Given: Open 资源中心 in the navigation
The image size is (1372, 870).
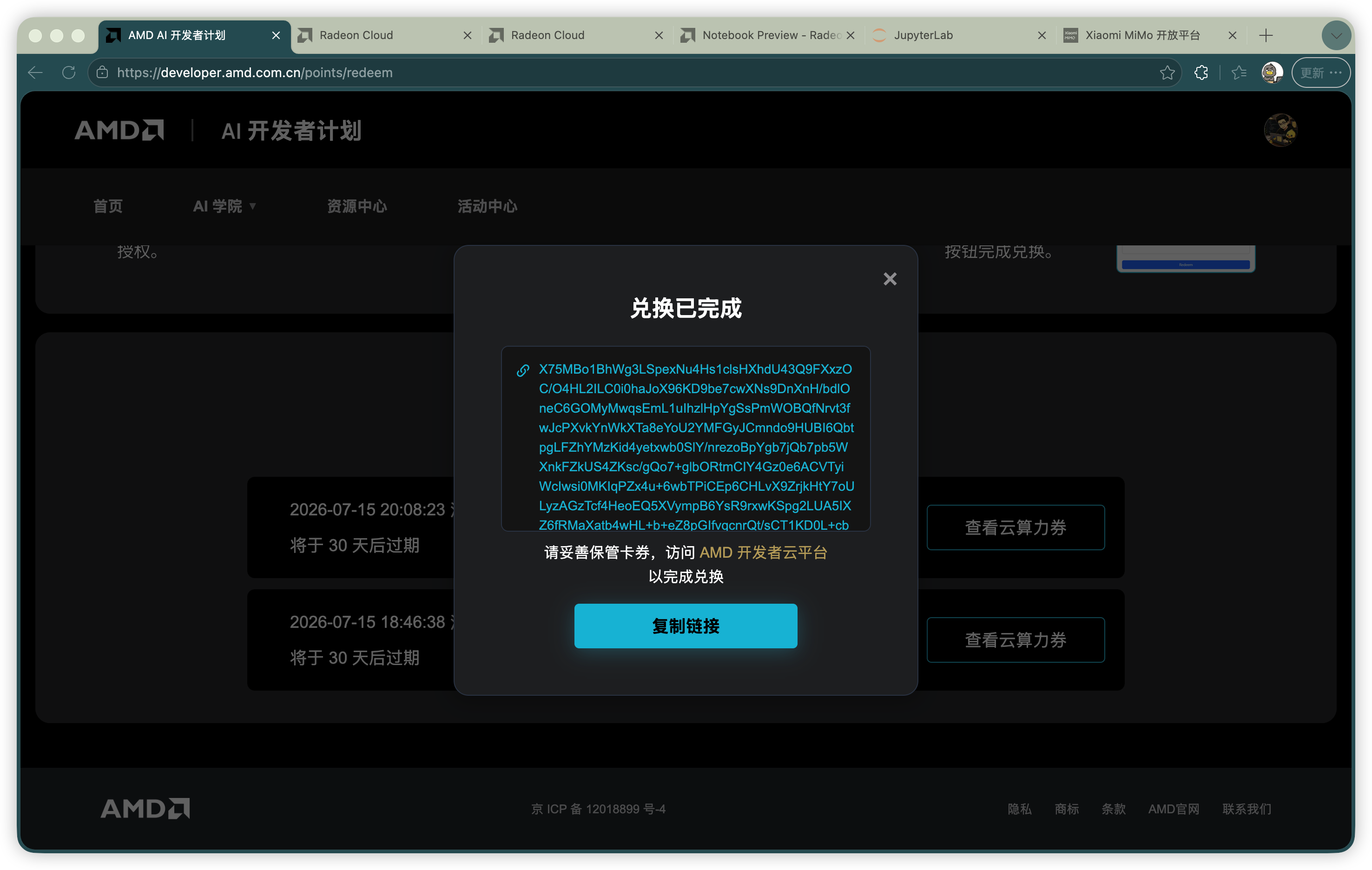Looking at the screenshot, I should (356, 206).
